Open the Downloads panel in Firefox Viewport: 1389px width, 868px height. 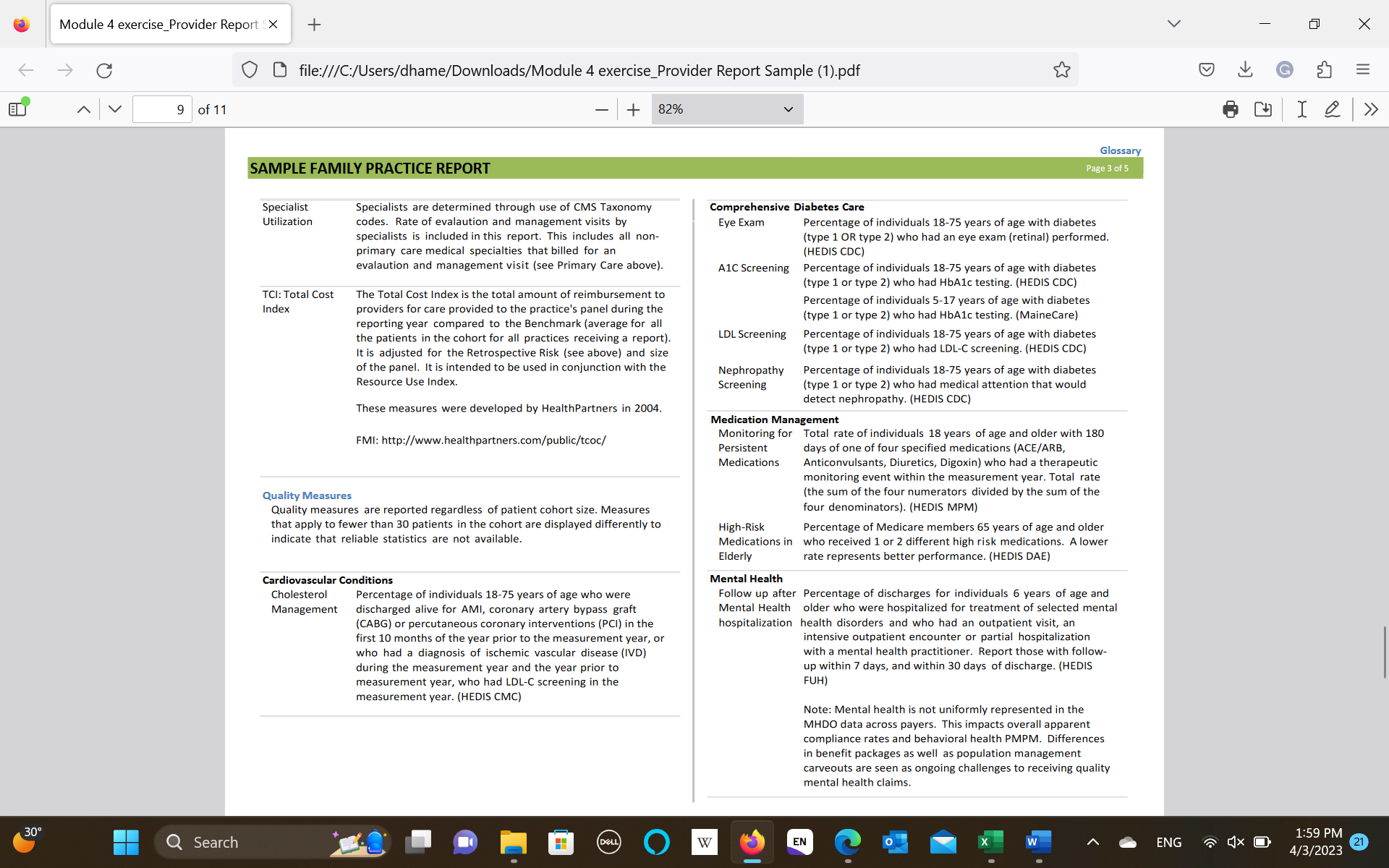pos(1245,69)
